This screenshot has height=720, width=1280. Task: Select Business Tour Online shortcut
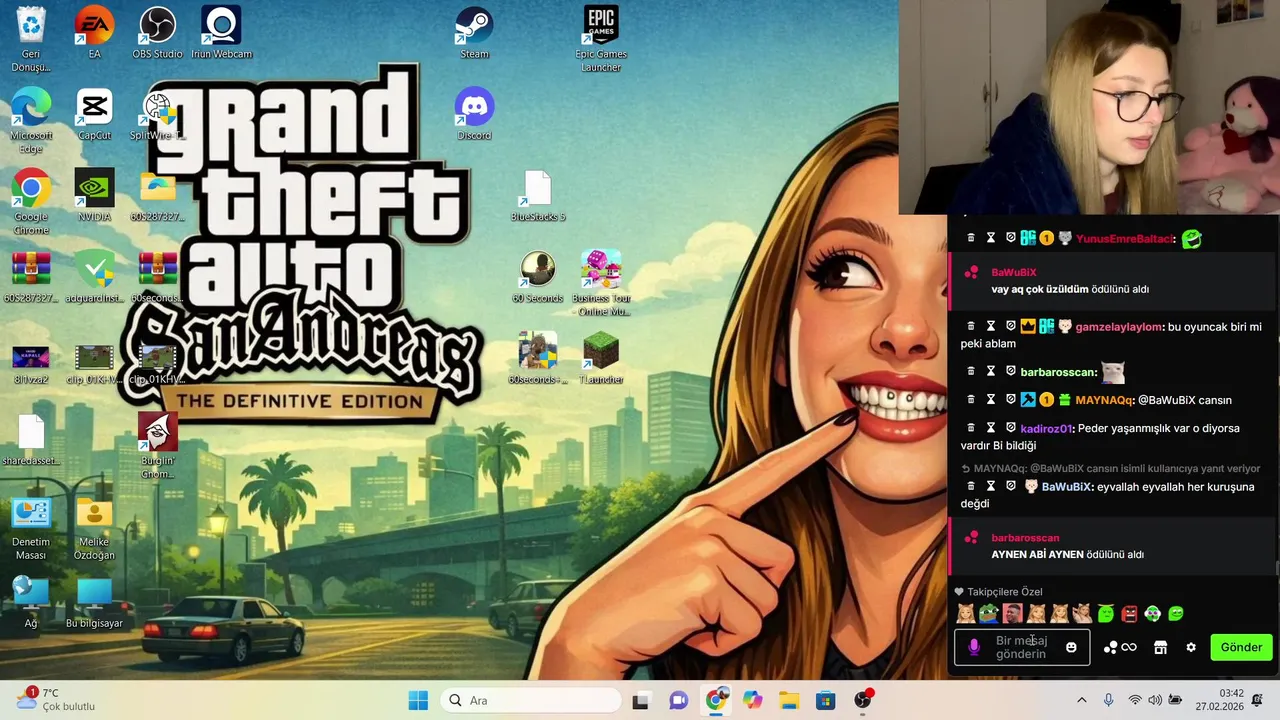600,282
